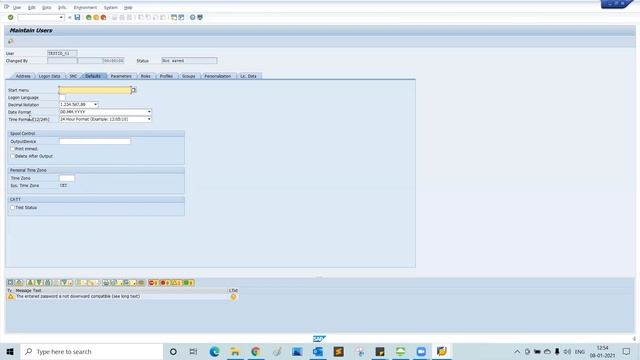Click the Generate Shortcut icon
This screenshot has height=360, width=640.
(x=181, y=18)
